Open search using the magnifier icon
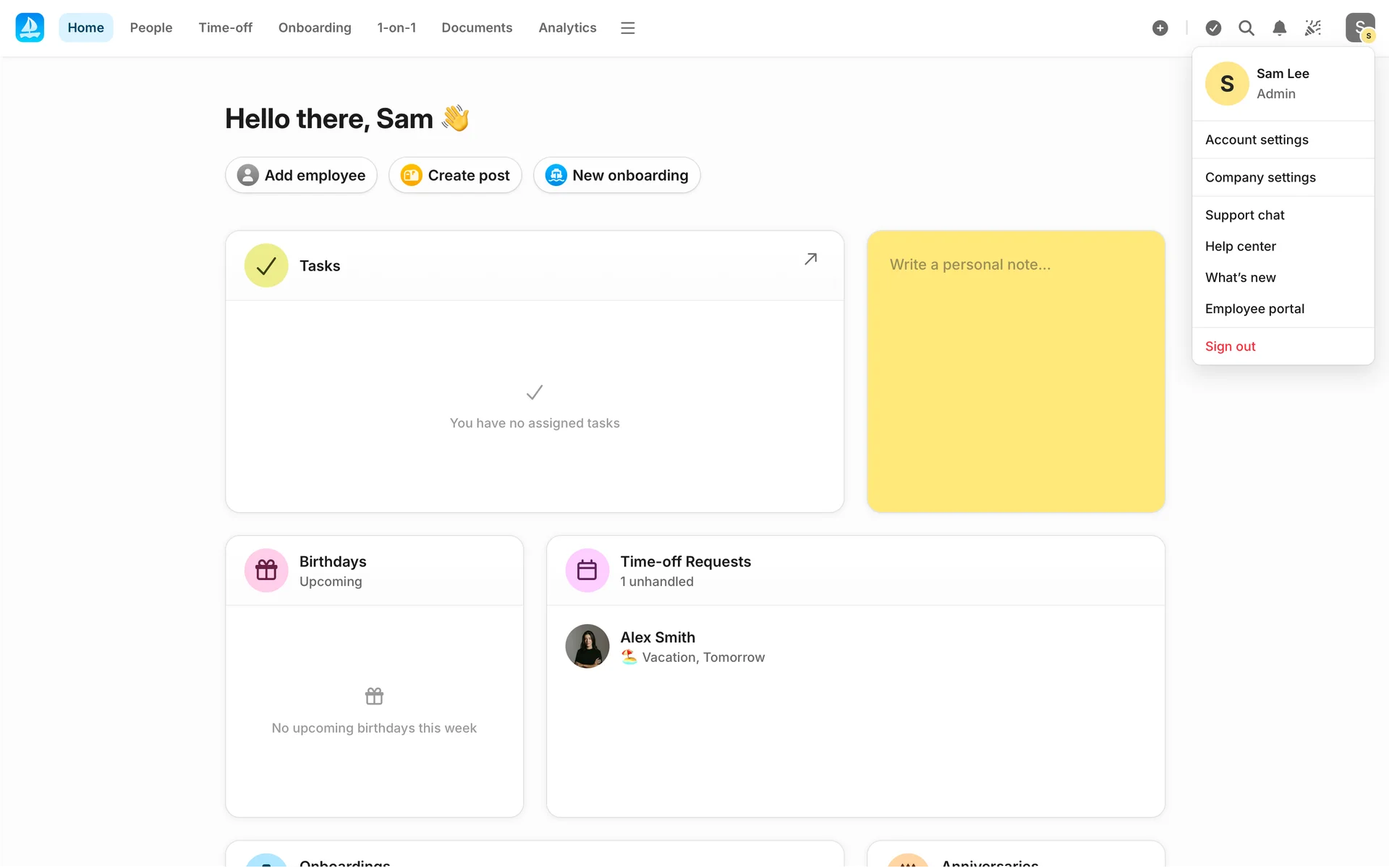This screenshot has height=868, width=1389. coord(1246,27)
